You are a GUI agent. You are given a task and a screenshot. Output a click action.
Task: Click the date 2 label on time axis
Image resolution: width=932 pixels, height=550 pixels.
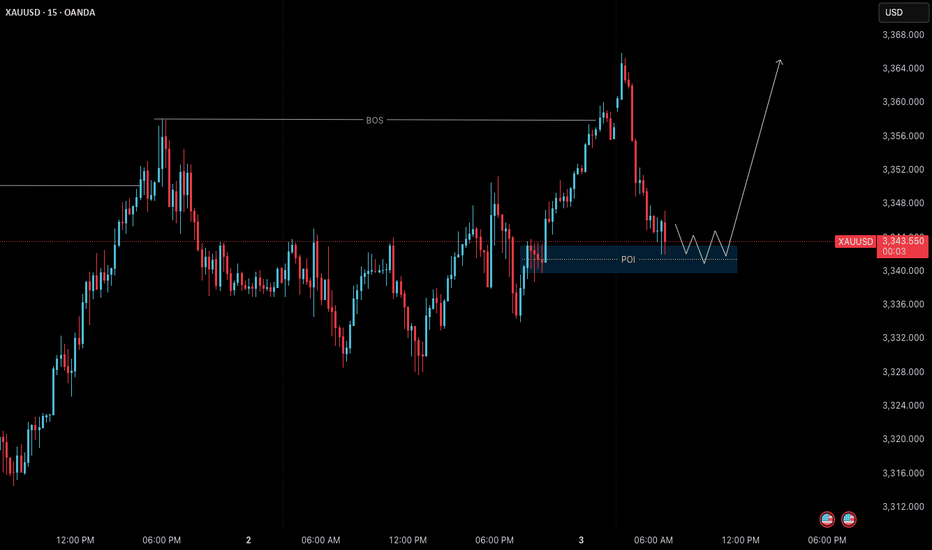248,540
